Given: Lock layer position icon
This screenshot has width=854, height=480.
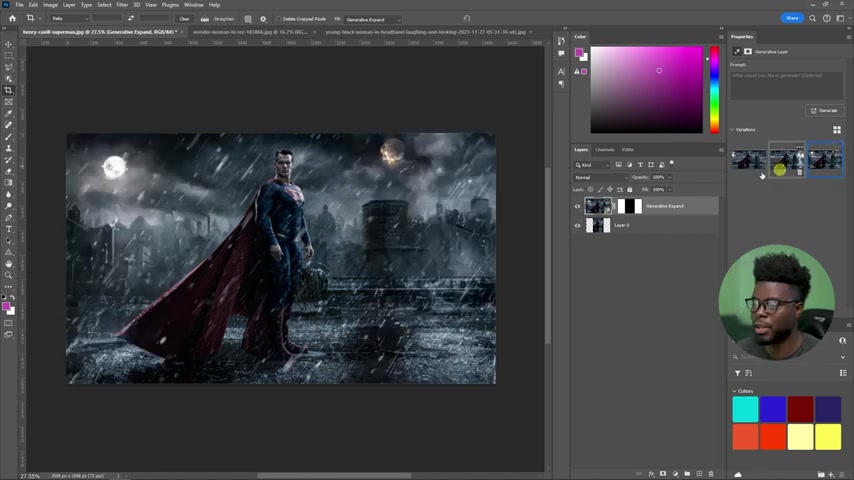Looking at the screenshot, I should tap(609, 190).
